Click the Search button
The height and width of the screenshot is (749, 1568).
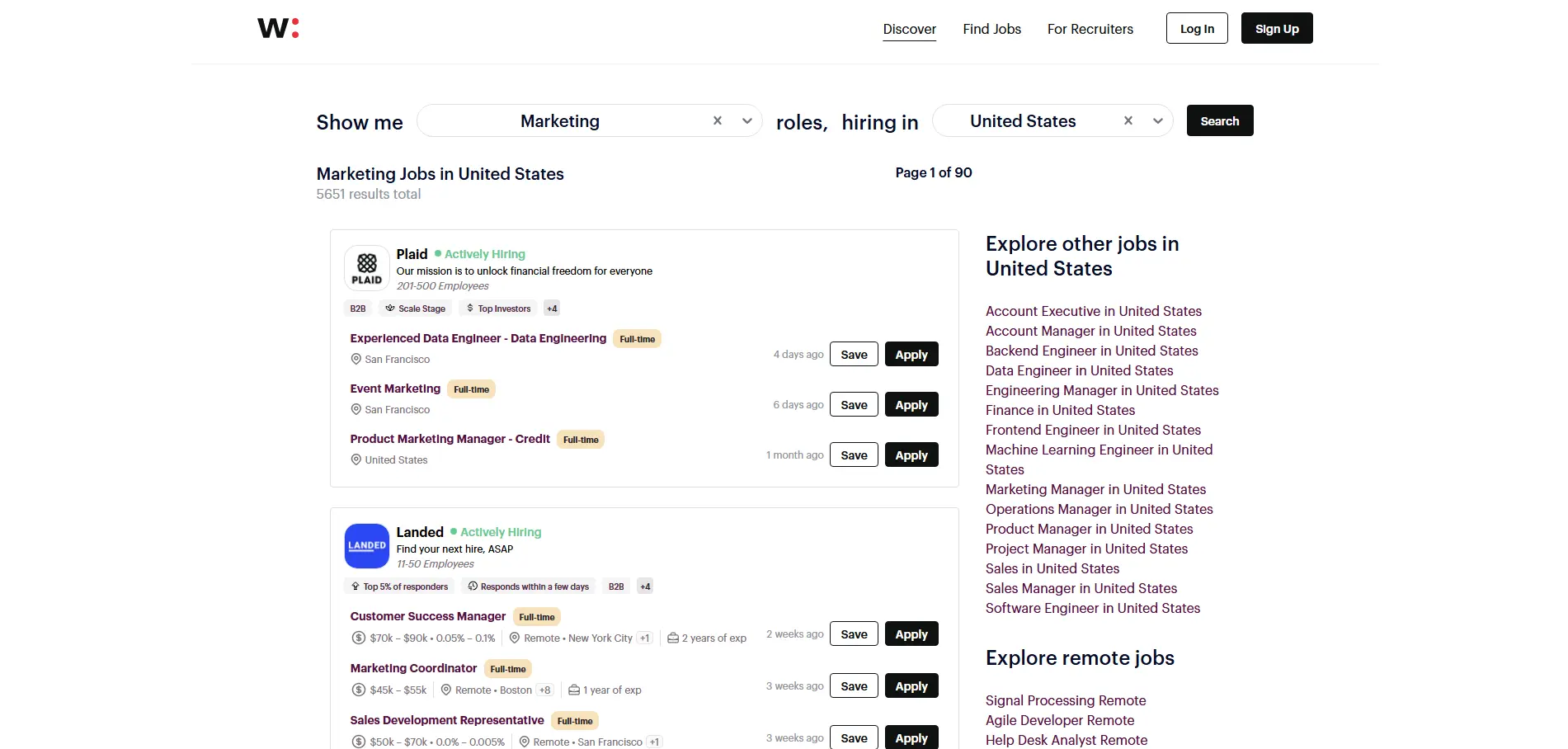point(1220,120)
